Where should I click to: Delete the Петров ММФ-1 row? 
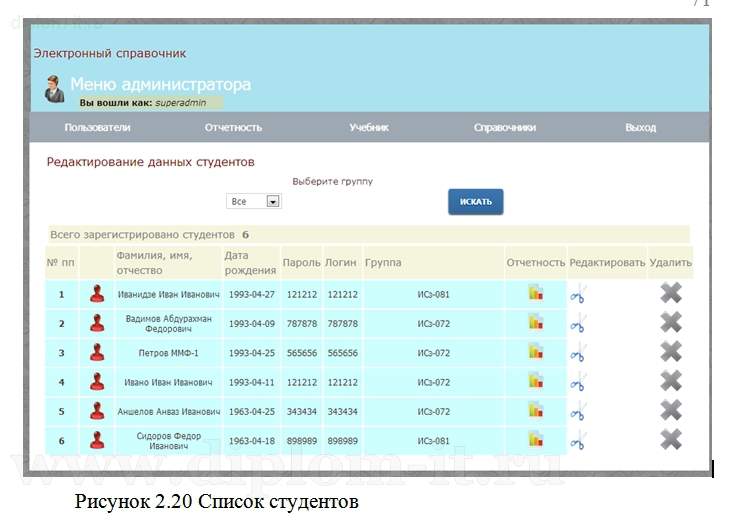pos(671,352)
